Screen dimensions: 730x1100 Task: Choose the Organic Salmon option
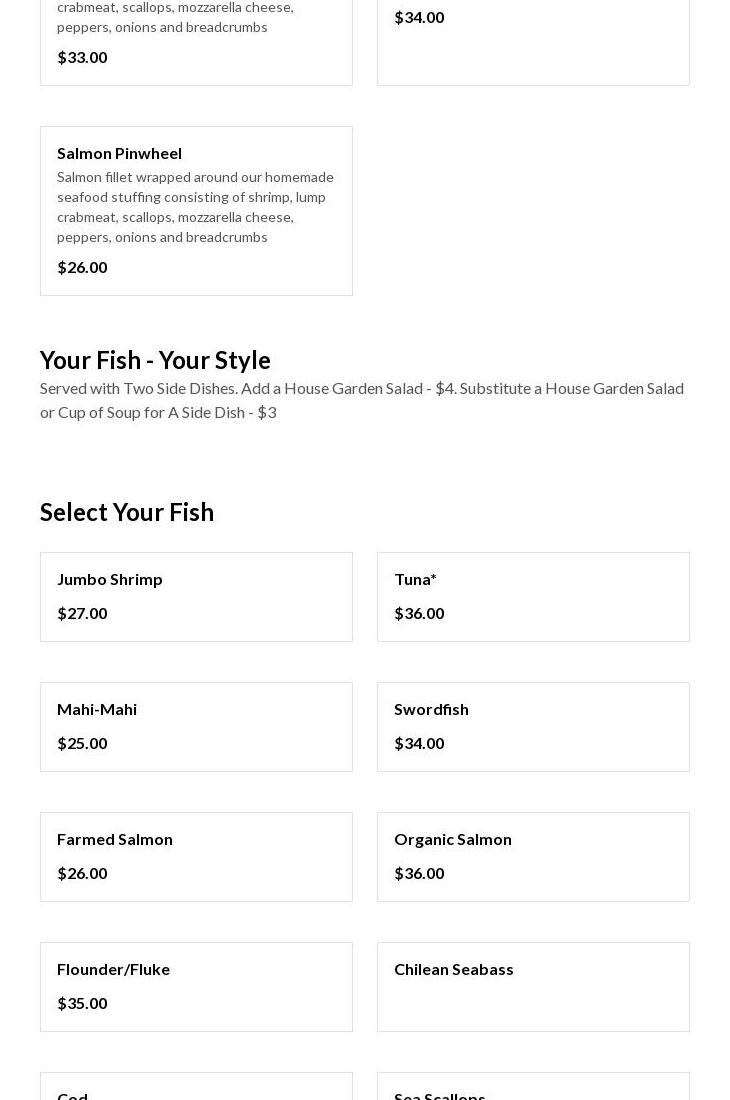click(x=533, y=857)
